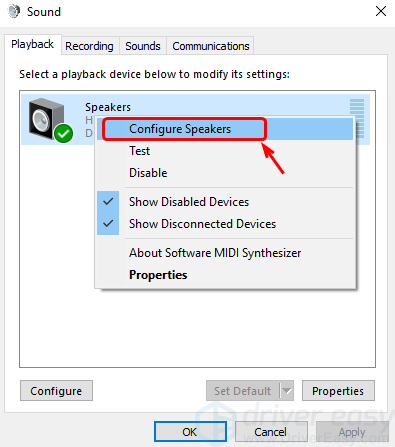Toggle Show Disabled Devices checkmark
The height and width of the screenshot is (447, 395).
[x=108, y=202]
